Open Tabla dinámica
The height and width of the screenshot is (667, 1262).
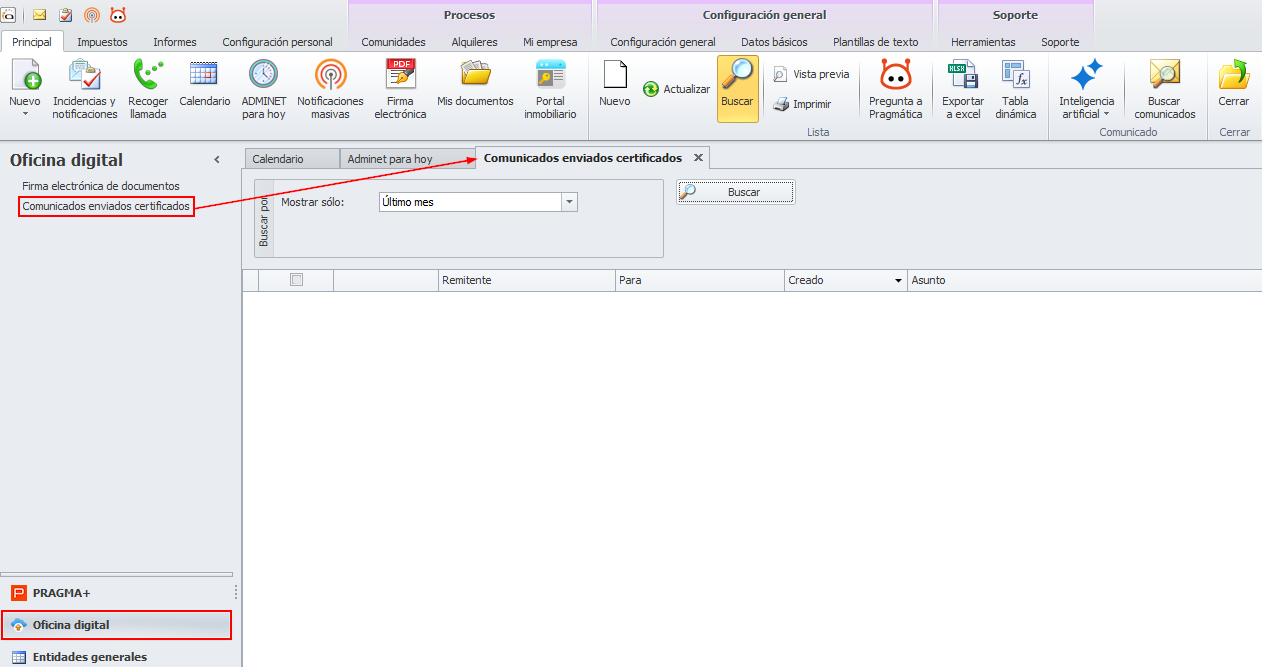point(1016,89)
